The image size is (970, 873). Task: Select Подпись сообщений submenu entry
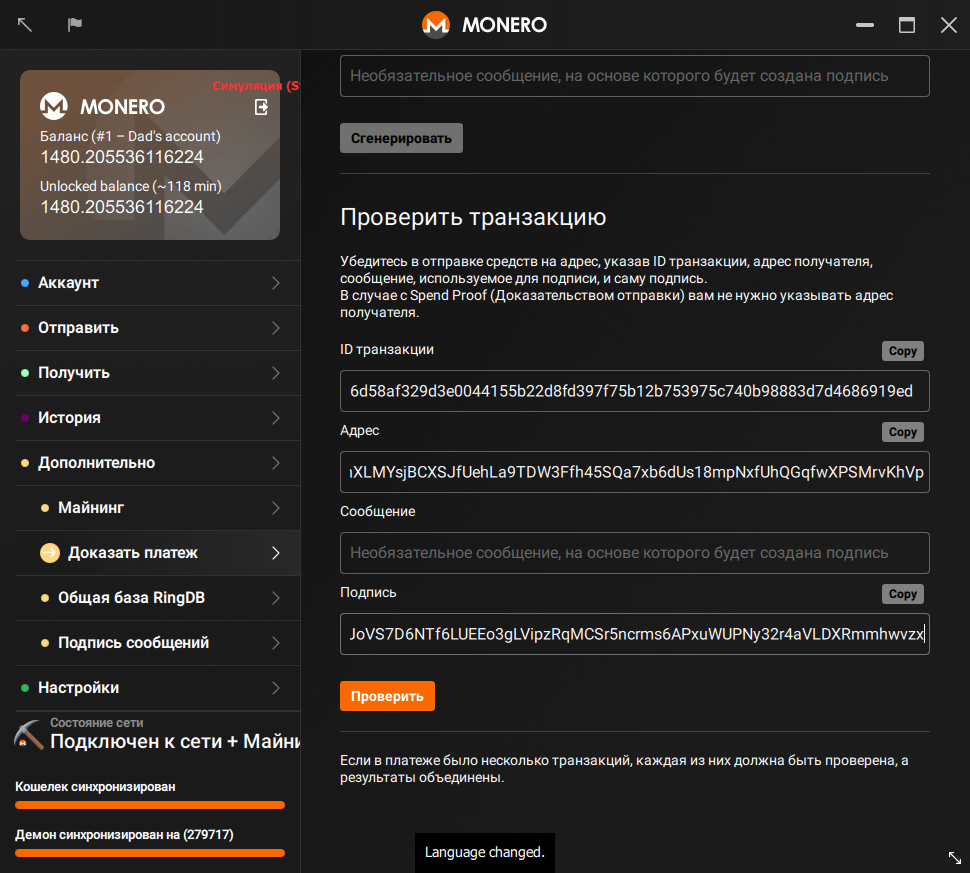(x=158, y=643)
